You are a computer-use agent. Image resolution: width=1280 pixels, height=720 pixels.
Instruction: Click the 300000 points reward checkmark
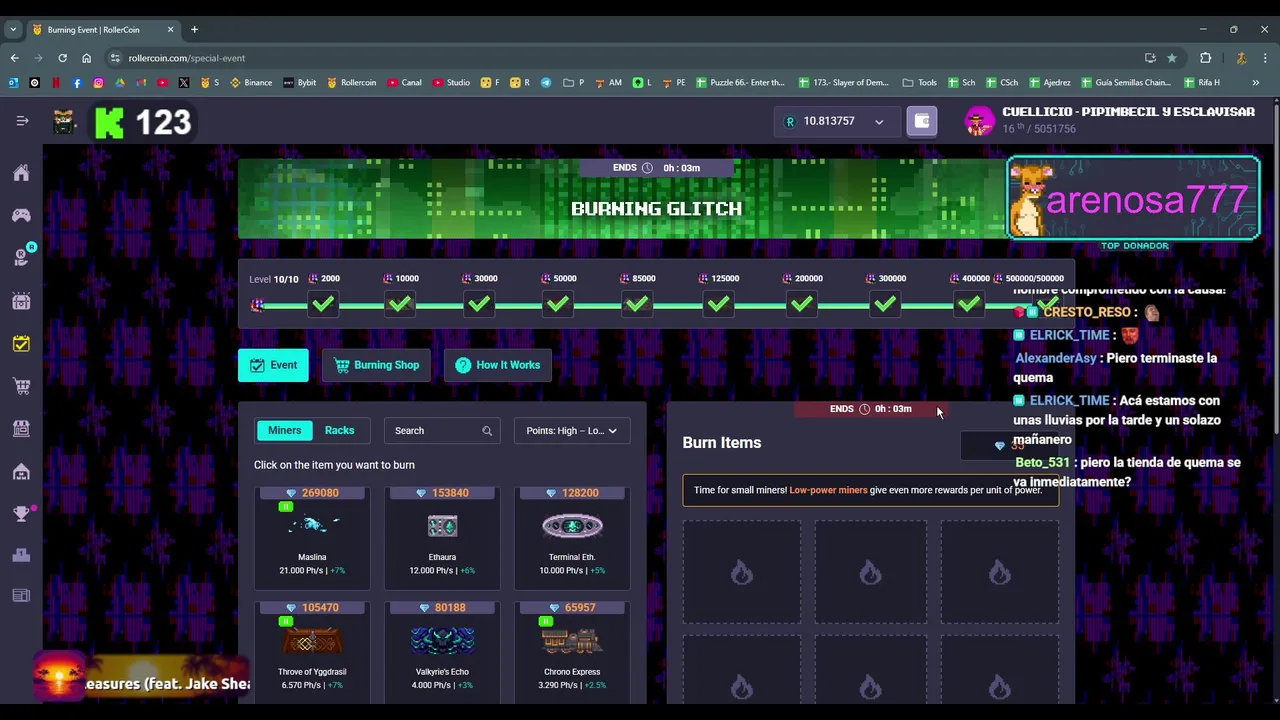(x=885, y=304)
